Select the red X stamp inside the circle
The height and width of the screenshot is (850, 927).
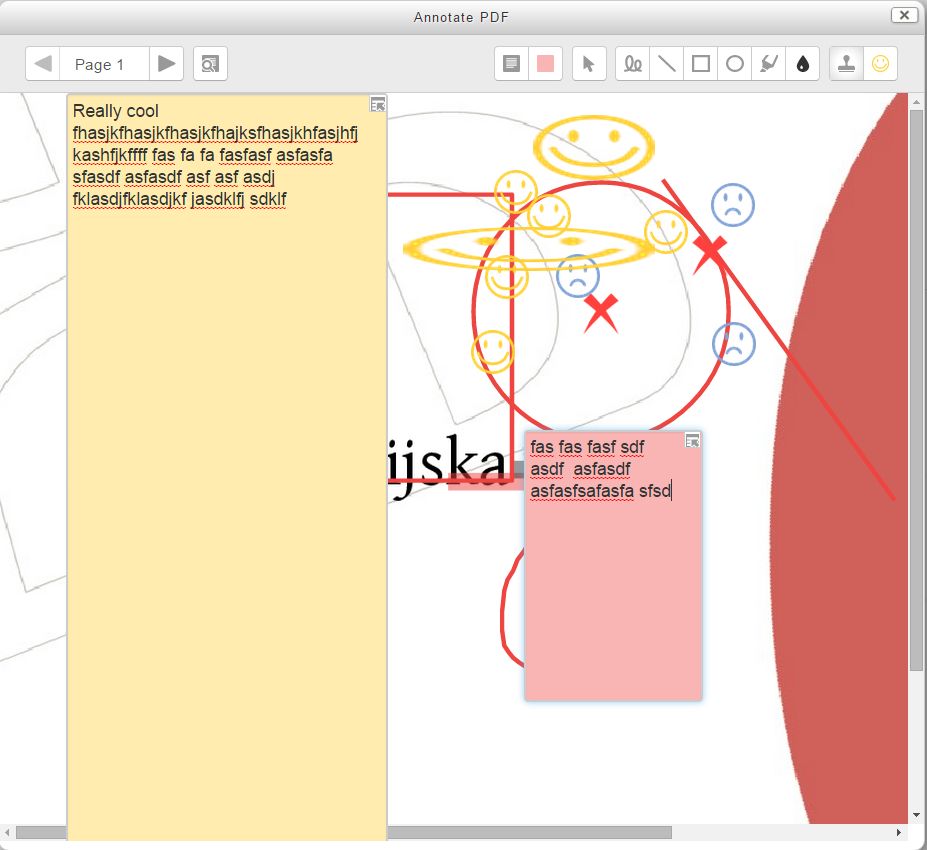pyautogui.click(x=601, y=313)
